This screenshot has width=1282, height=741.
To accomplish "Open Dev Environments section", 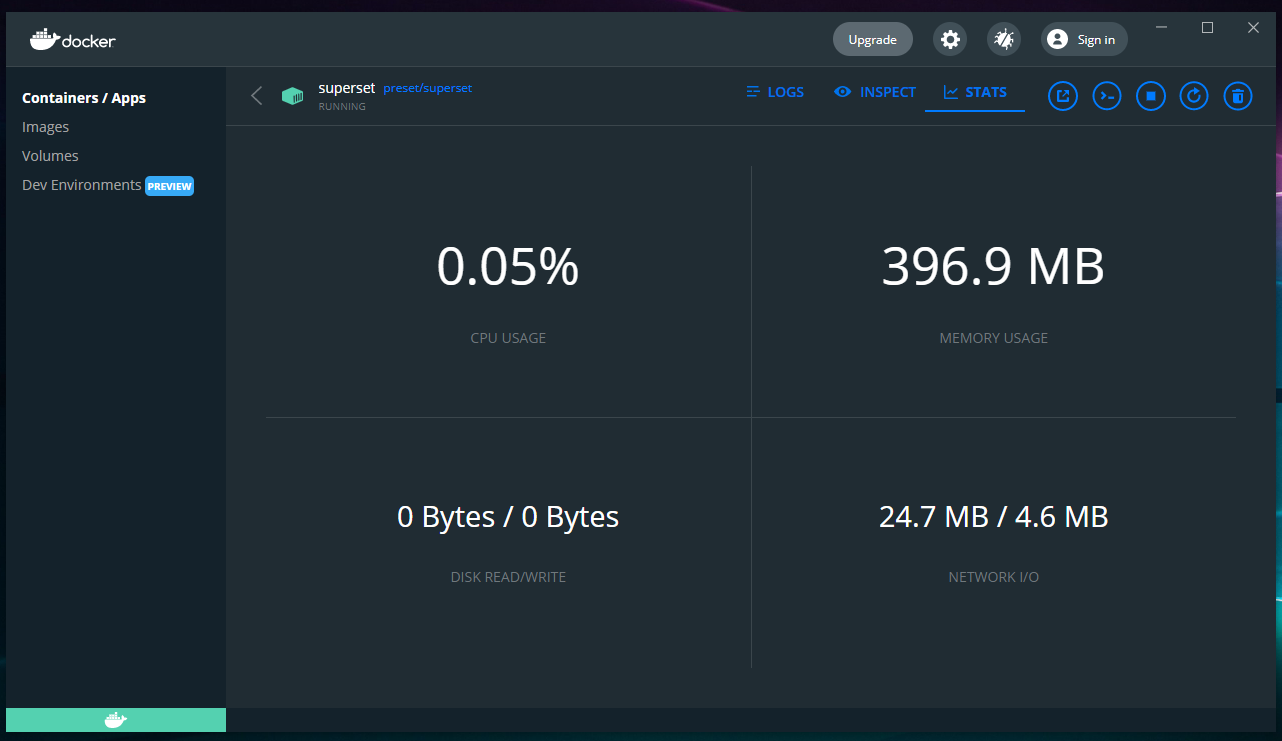I will click(x=82, y=185).
